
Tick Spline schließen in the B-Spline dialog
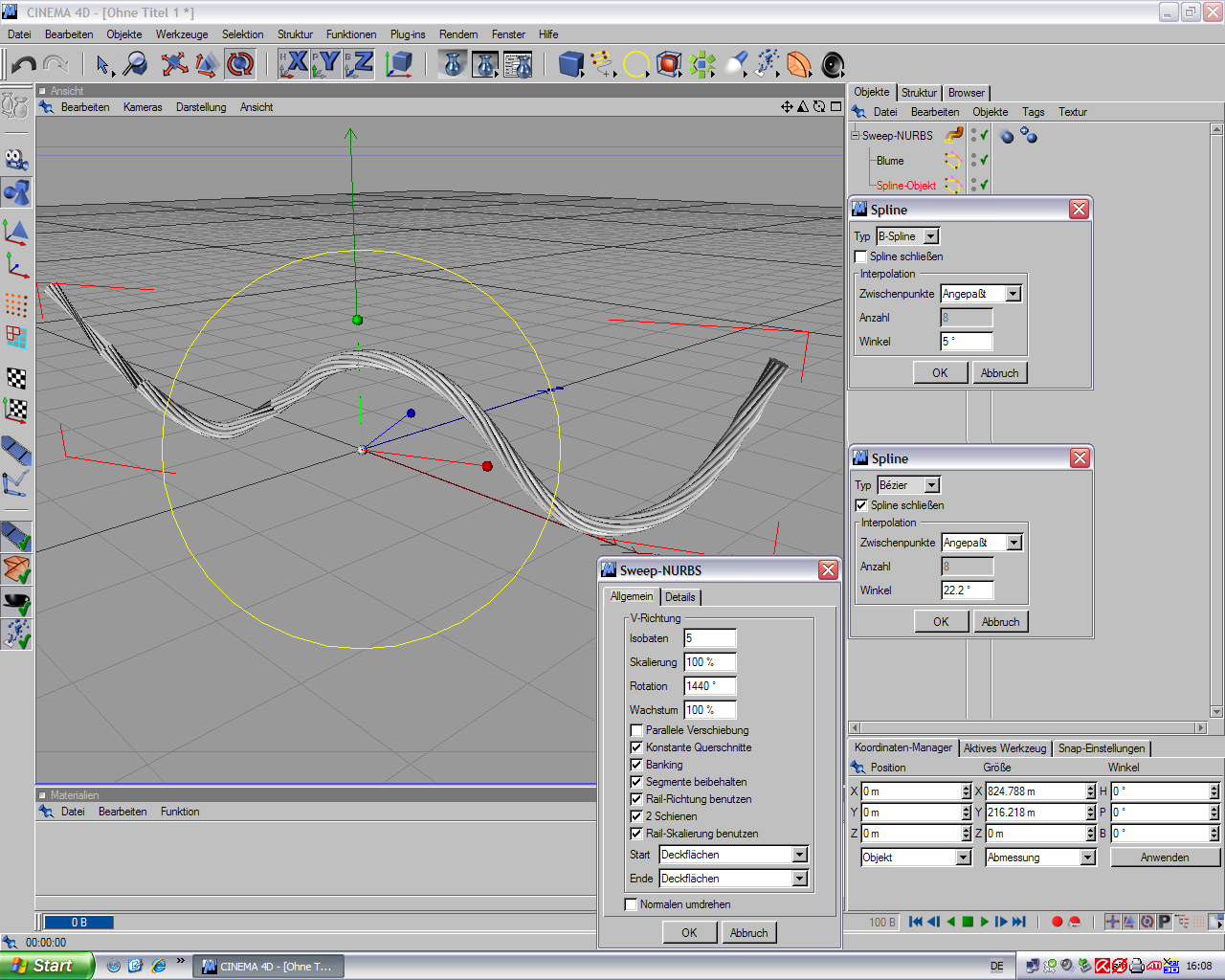tap(860, 256)
